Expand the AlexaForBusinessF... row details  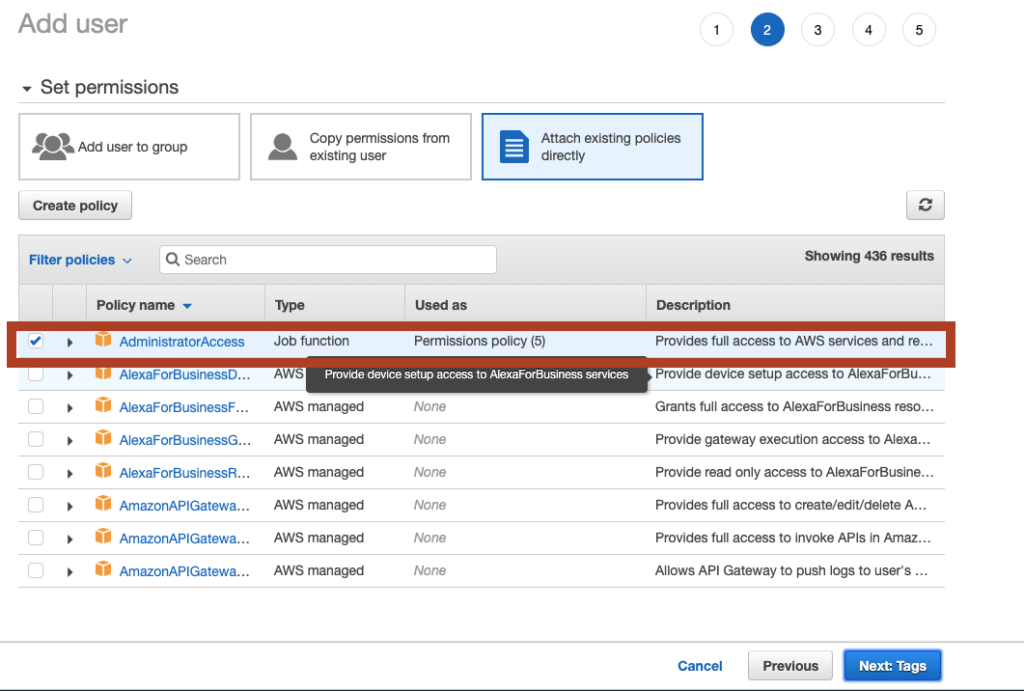pos(70,408)
